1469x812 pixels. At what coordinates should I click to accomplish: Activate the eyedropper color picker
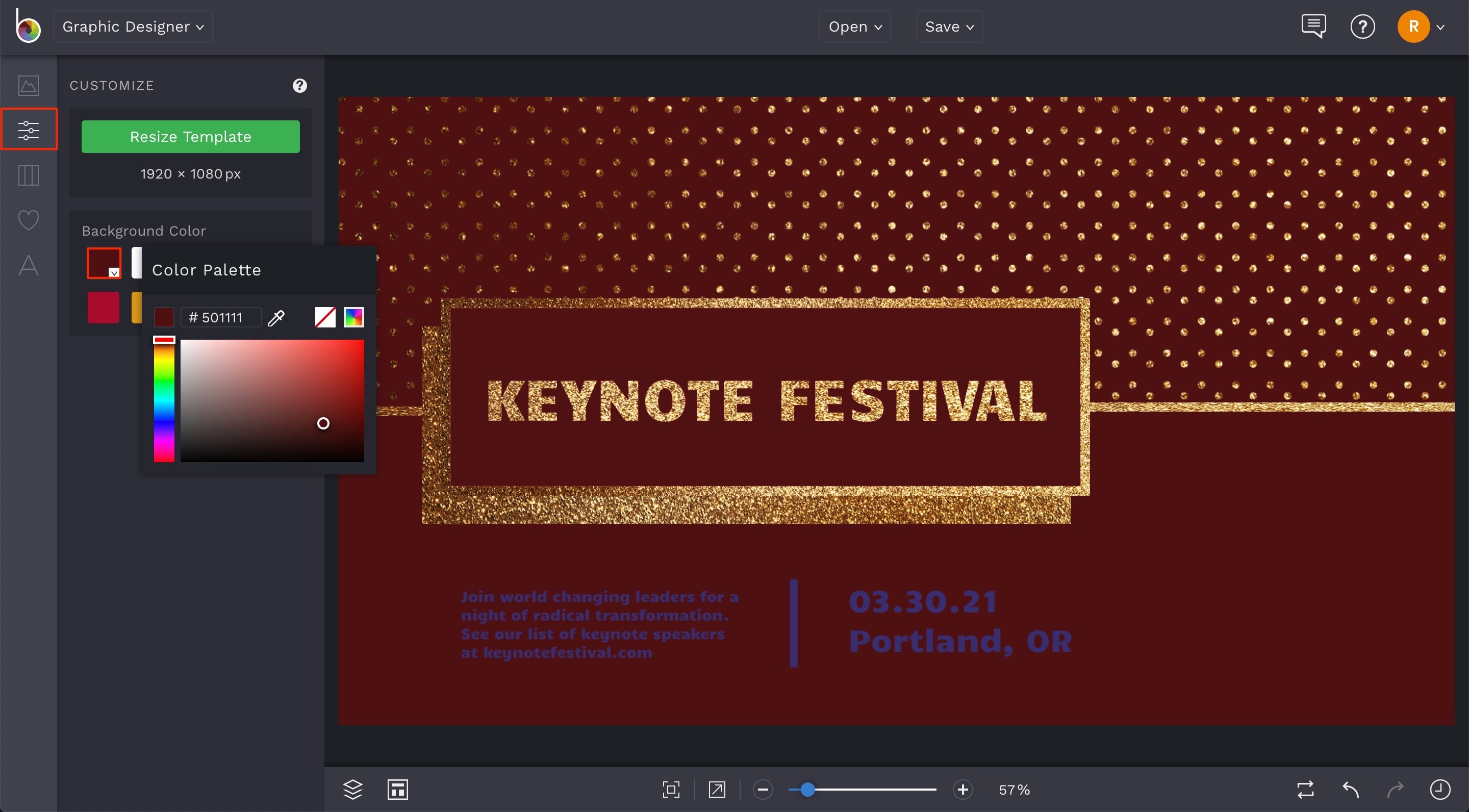pyautogui.click(x=276, y=318)
